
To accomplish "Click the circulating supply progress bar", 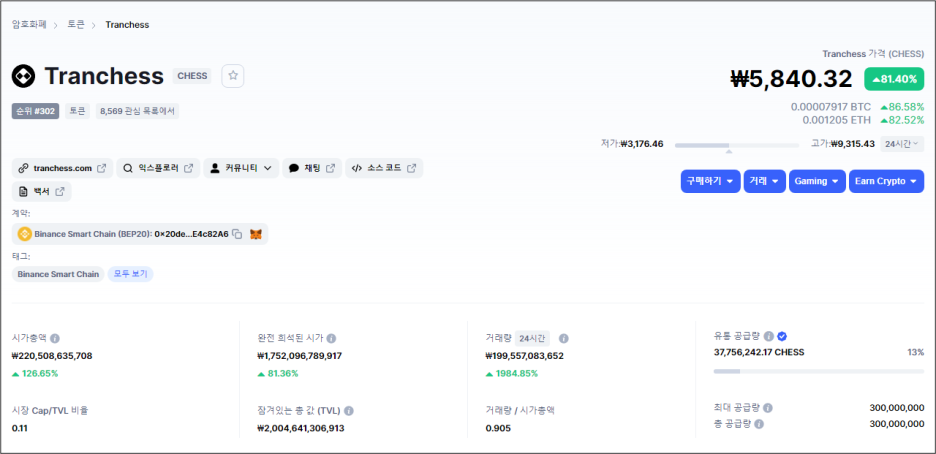I will coord(818,371).
